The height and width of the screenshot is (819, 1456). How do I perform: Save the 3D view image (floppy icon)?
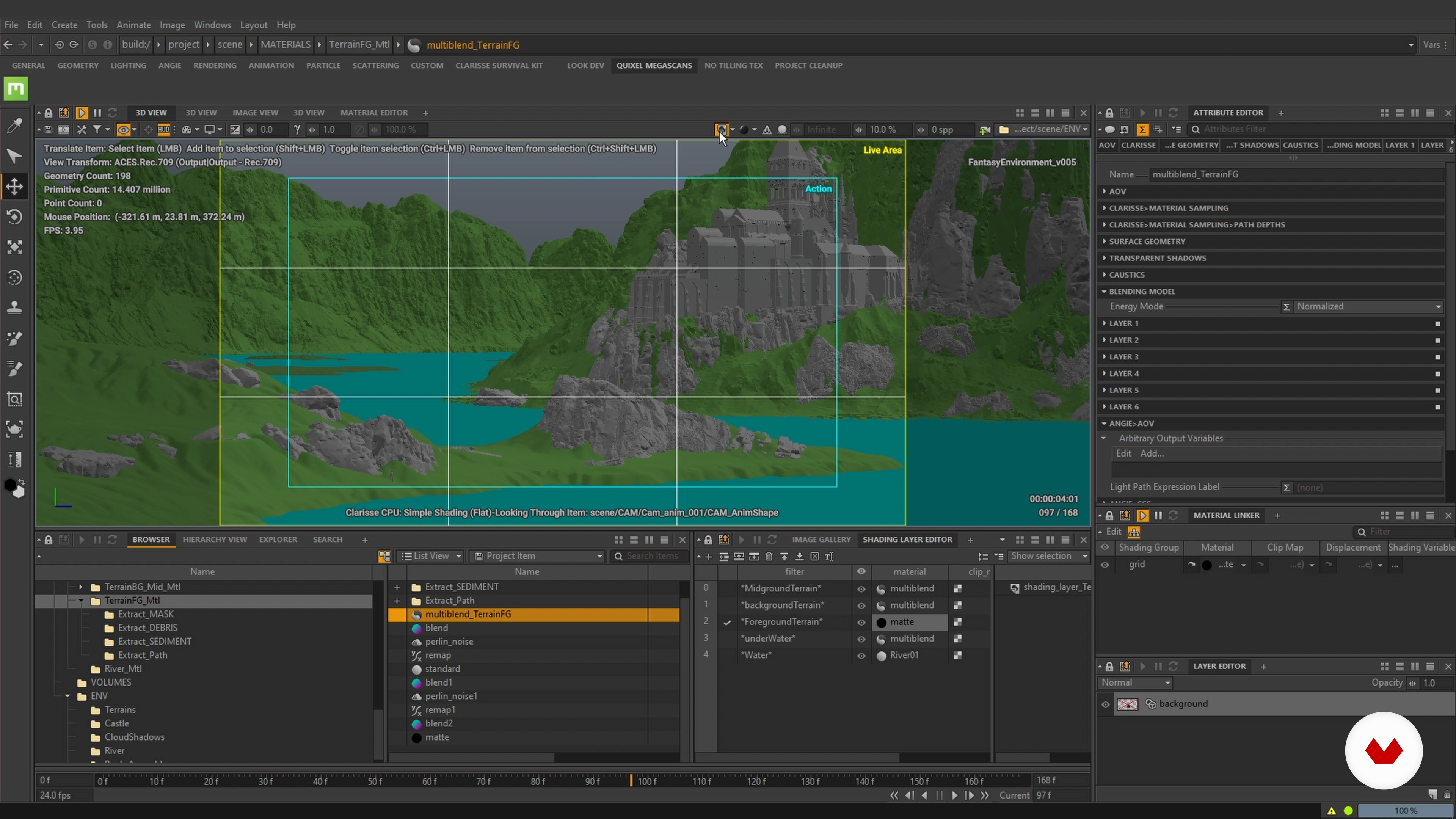click(x=49, y=129)
